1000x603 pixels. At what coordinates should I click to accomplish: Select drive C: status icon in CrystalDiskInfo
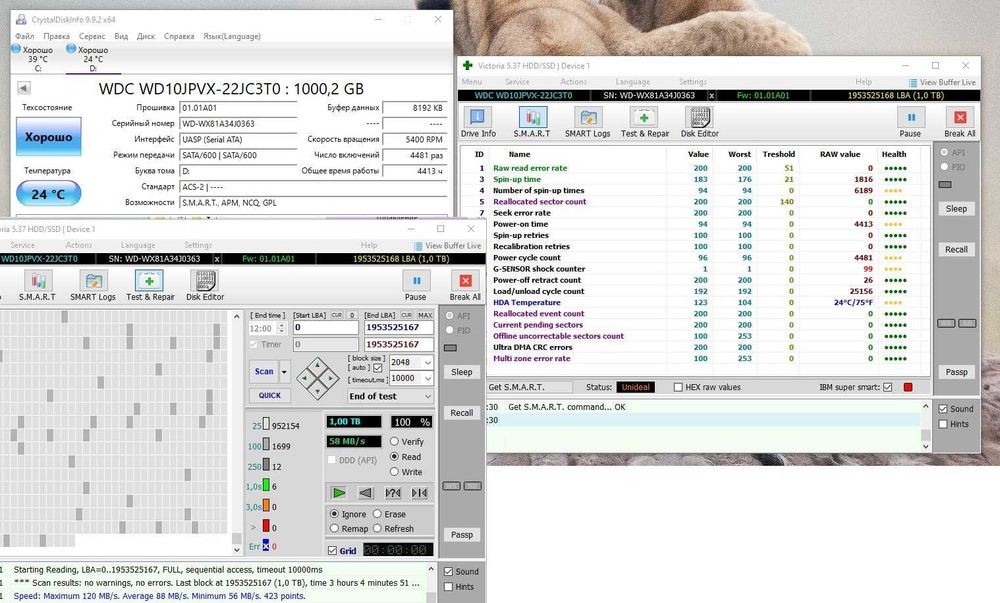click(16, 49)
